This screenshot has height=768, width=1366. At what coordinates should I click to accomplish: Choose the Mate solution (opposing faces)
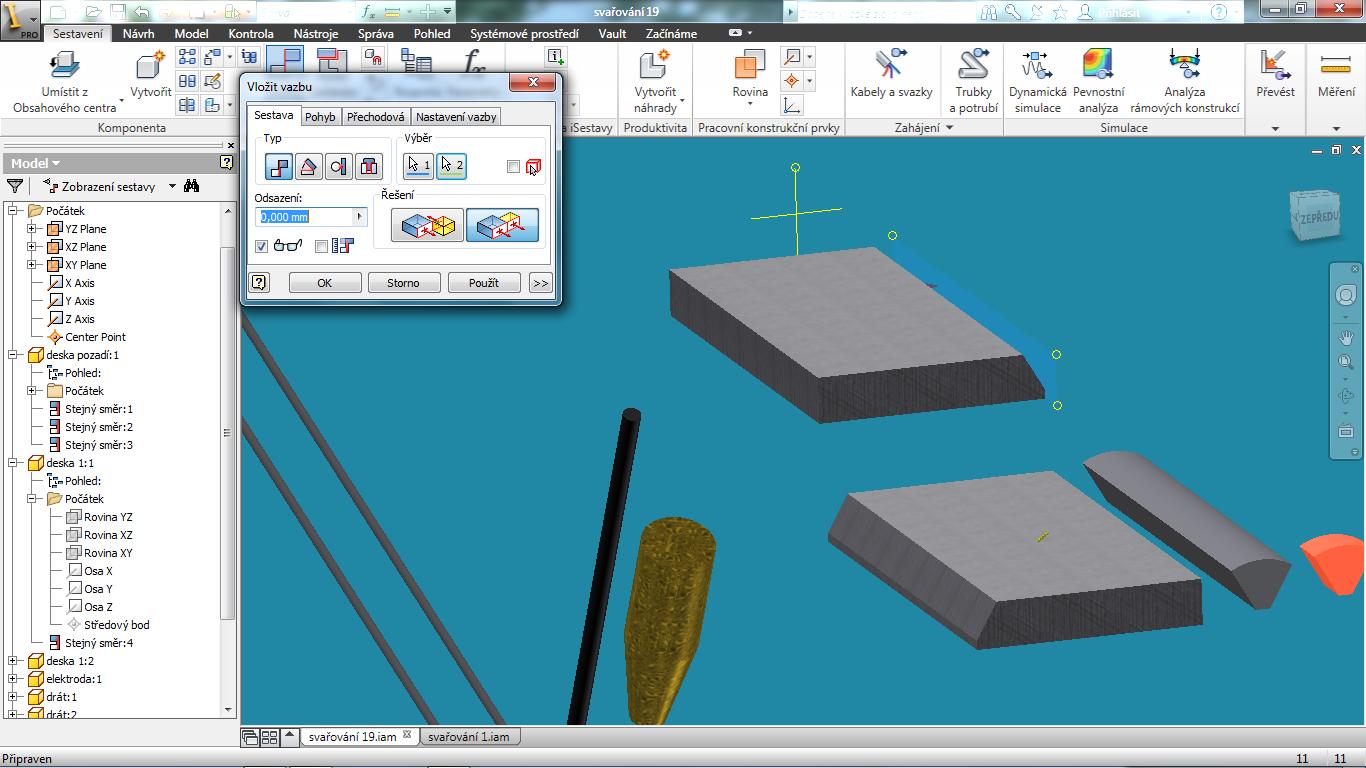pyautogui.click(x=427, y=225)
